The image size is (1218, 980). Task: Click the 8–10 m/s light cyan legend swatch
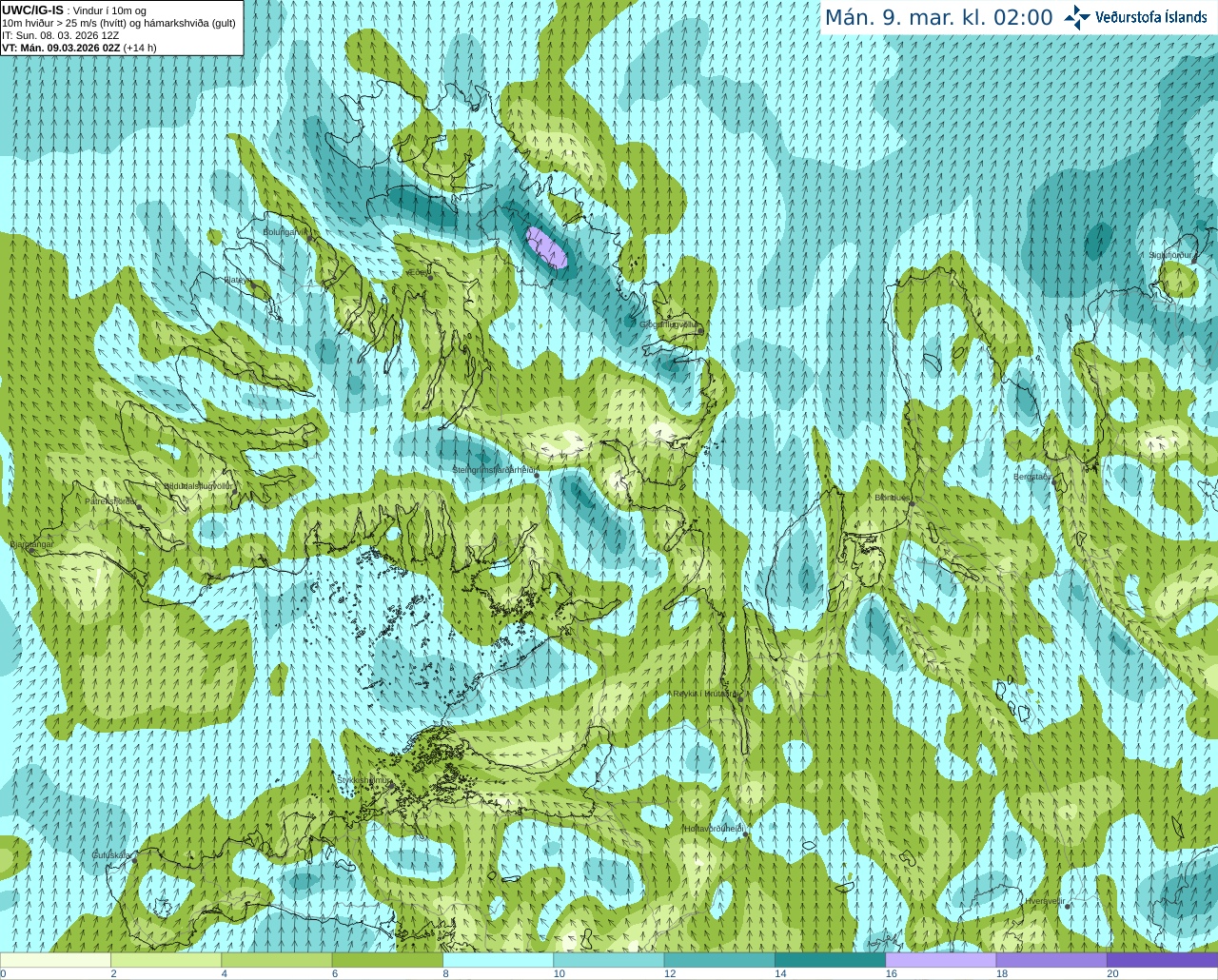pyautogui.click(x=498, y=959)
